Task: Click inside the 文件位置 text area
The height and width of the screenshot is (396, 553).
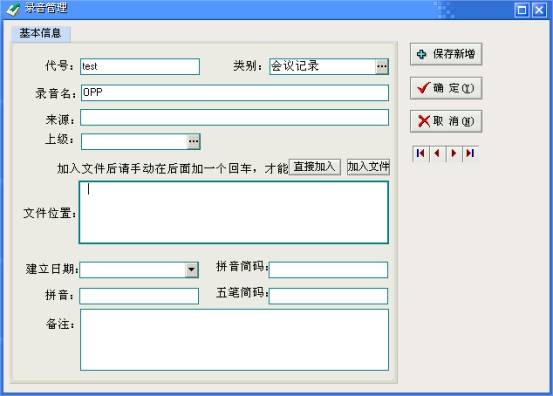Action: (x=234, y=212)
